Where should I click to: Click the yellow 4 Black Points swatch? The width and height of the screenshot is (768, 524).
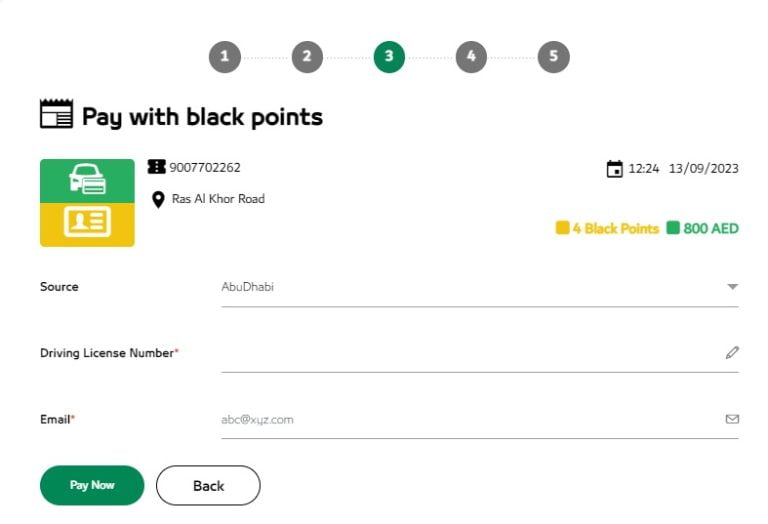pyautogui.click(x=563, y=228)
